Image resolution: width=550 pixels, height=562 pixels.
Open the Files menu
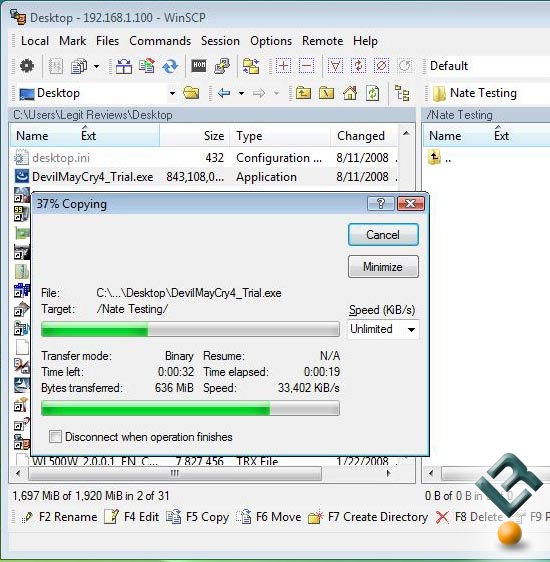coord(107,41)
